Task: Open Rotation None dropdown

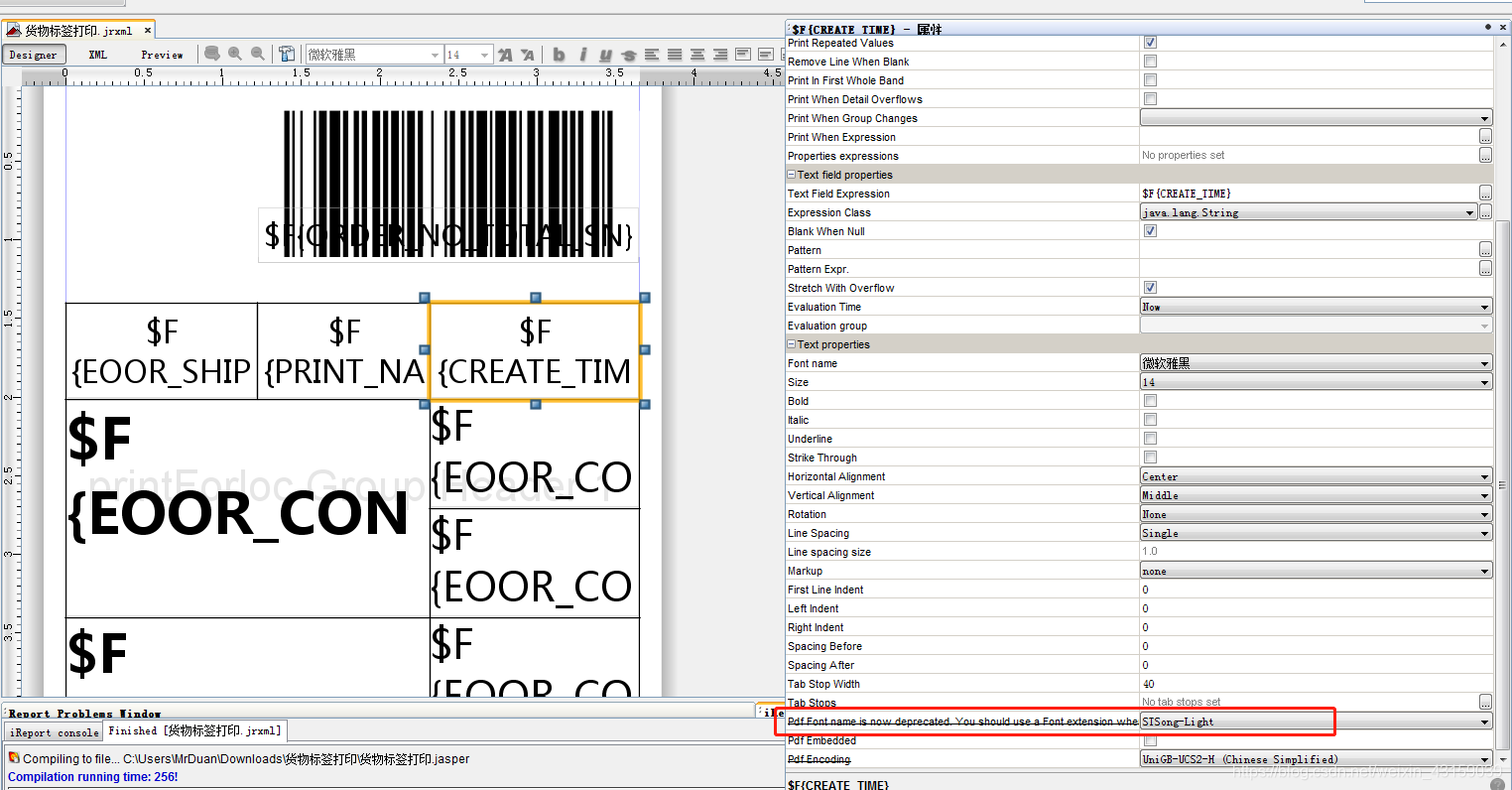Action: pyautogui.click(x=1316, y=514)
